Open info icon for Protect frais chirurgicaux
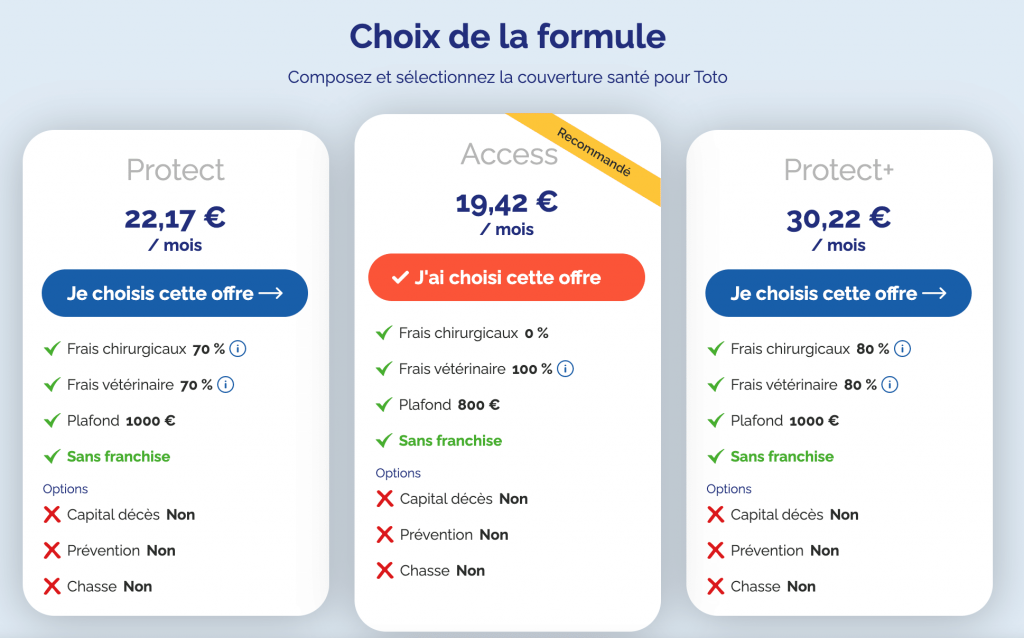Viewport: 1024px width, 638px height. click(238, 349)
